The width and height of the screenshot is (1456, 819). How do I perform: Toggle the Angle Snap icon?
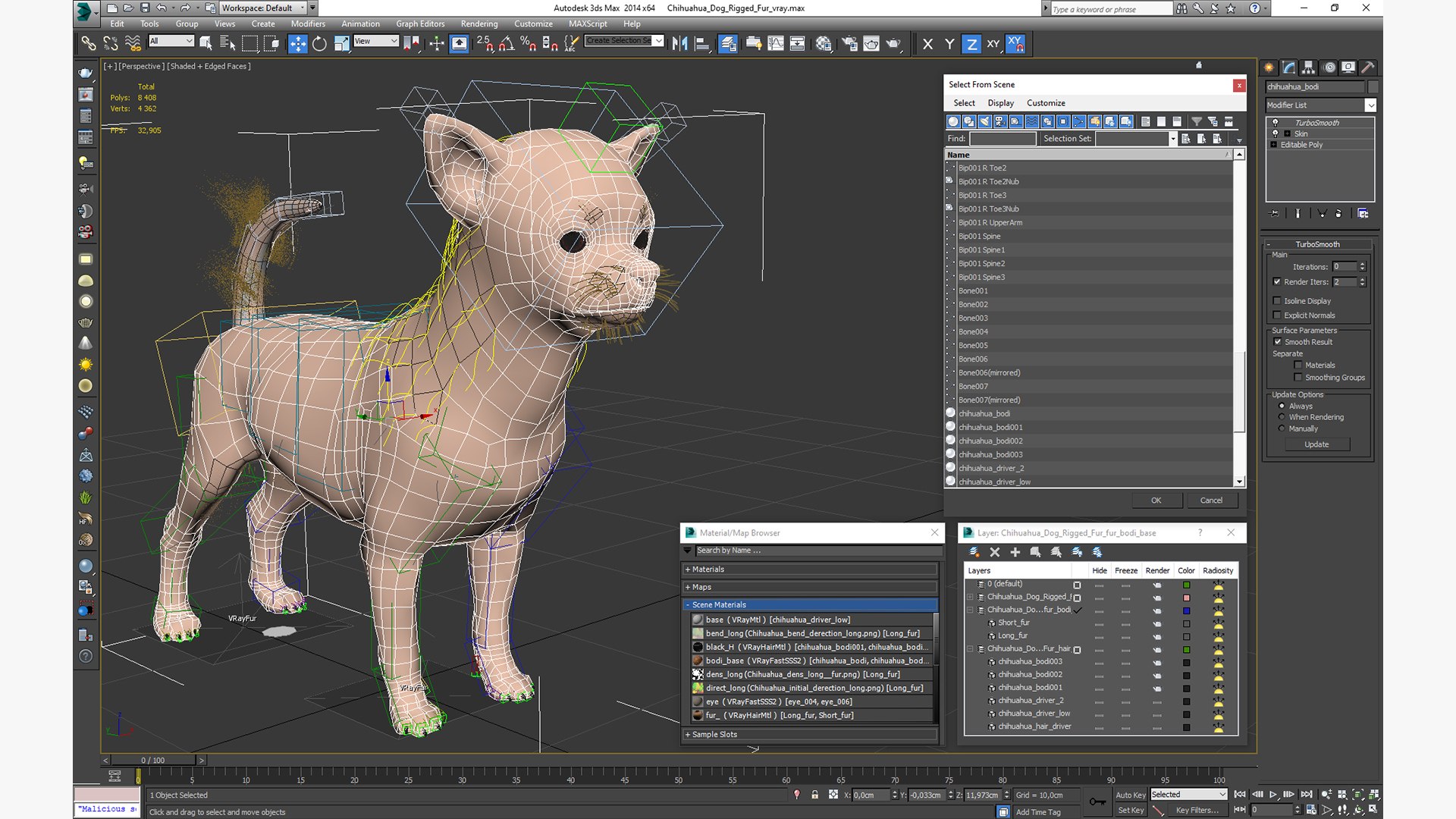(507, 44)
